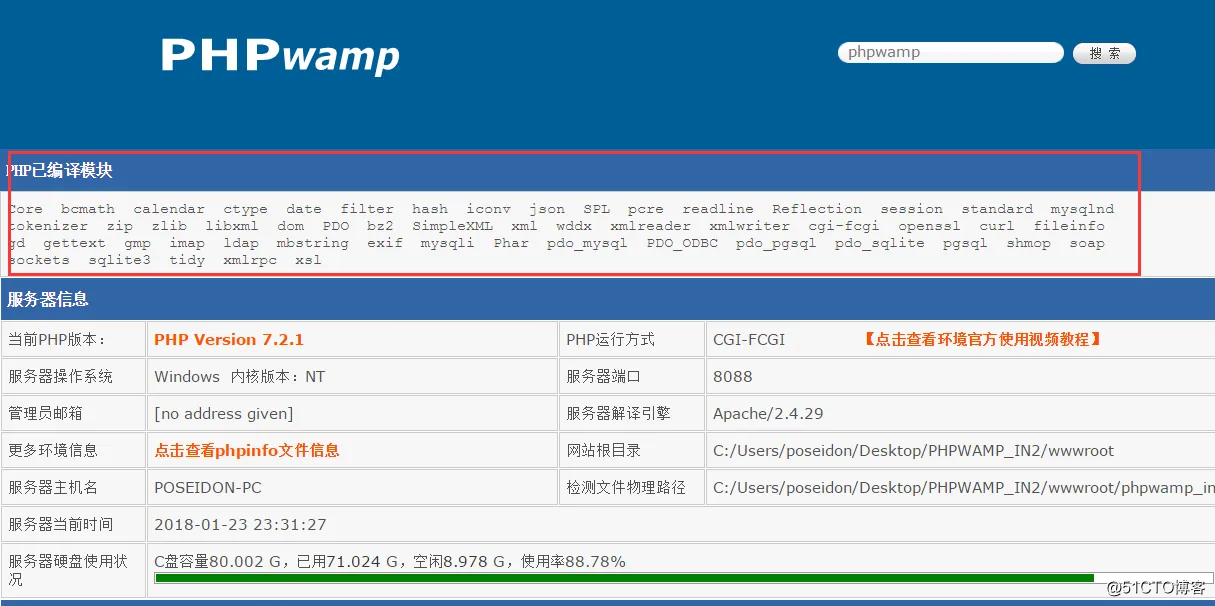The height and width of the screenshot is (606, 1215).
Task: Click the calendar module name
Action: 169,209
